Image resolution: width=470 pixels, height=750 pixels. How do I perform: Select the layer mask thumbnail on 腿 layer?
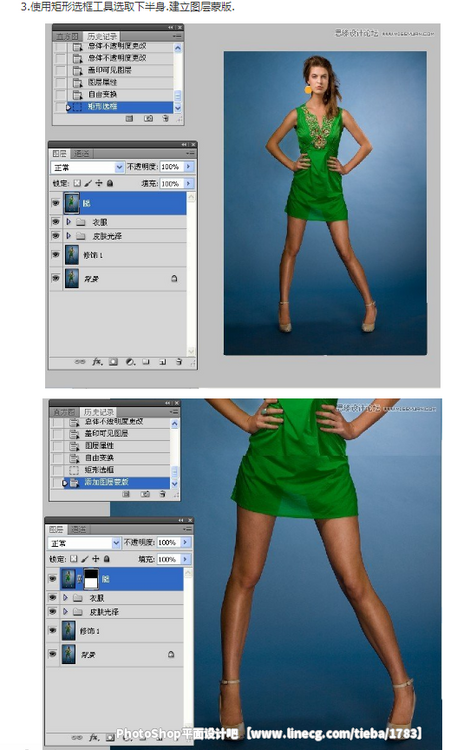(91, 579)
